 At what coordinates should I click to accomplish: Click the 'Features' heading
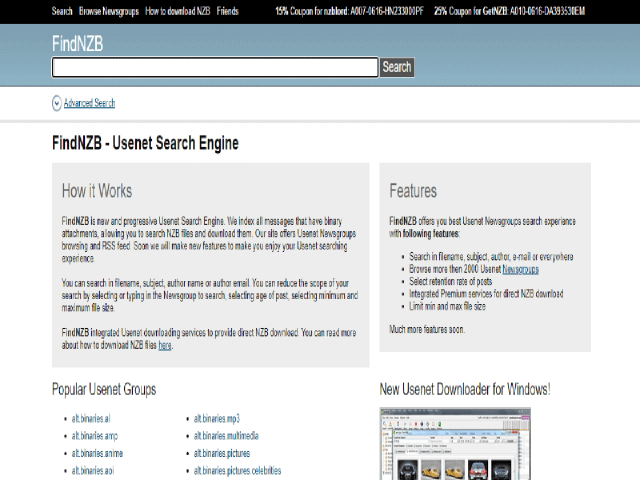[413, 191]
